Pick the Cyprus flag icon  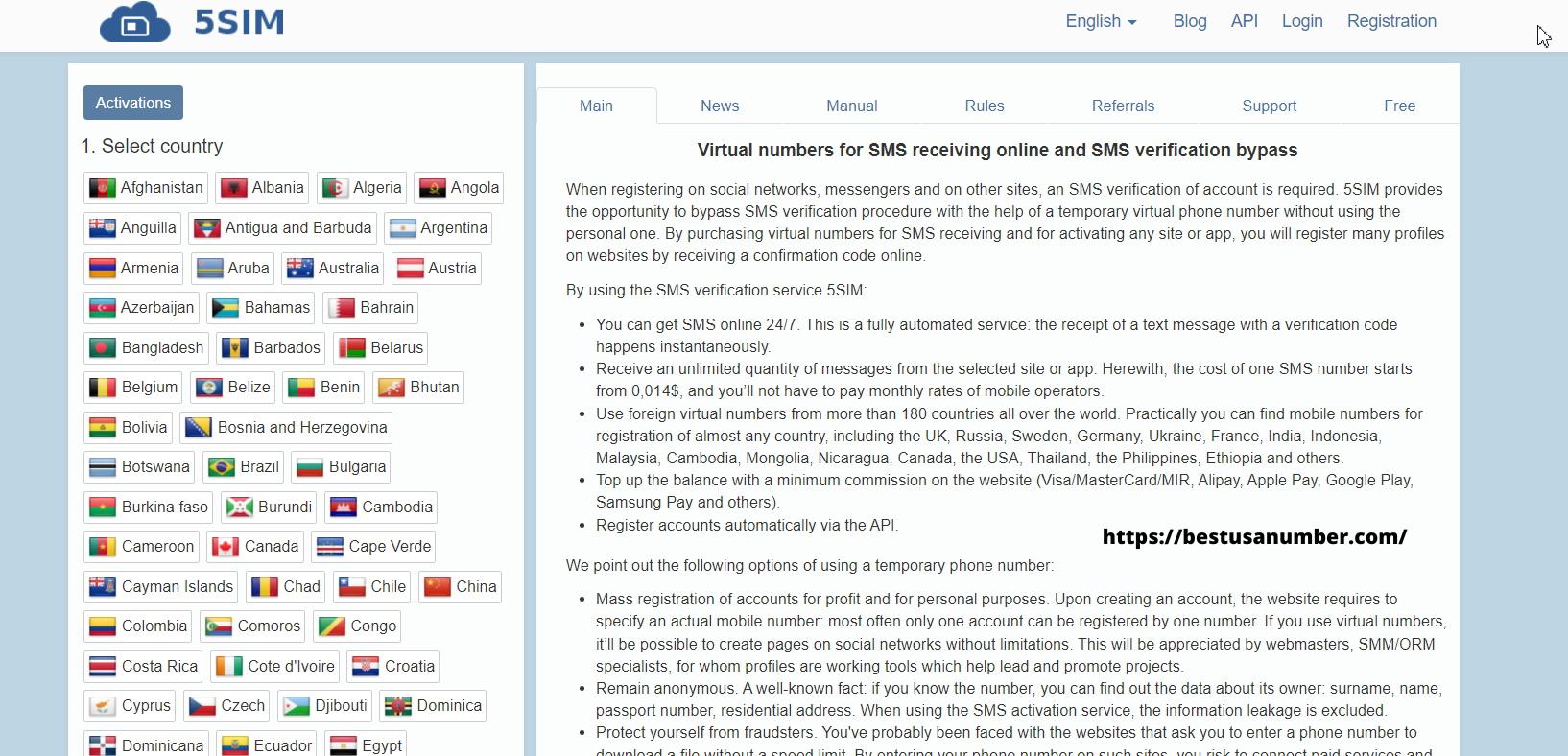point(103,706)
